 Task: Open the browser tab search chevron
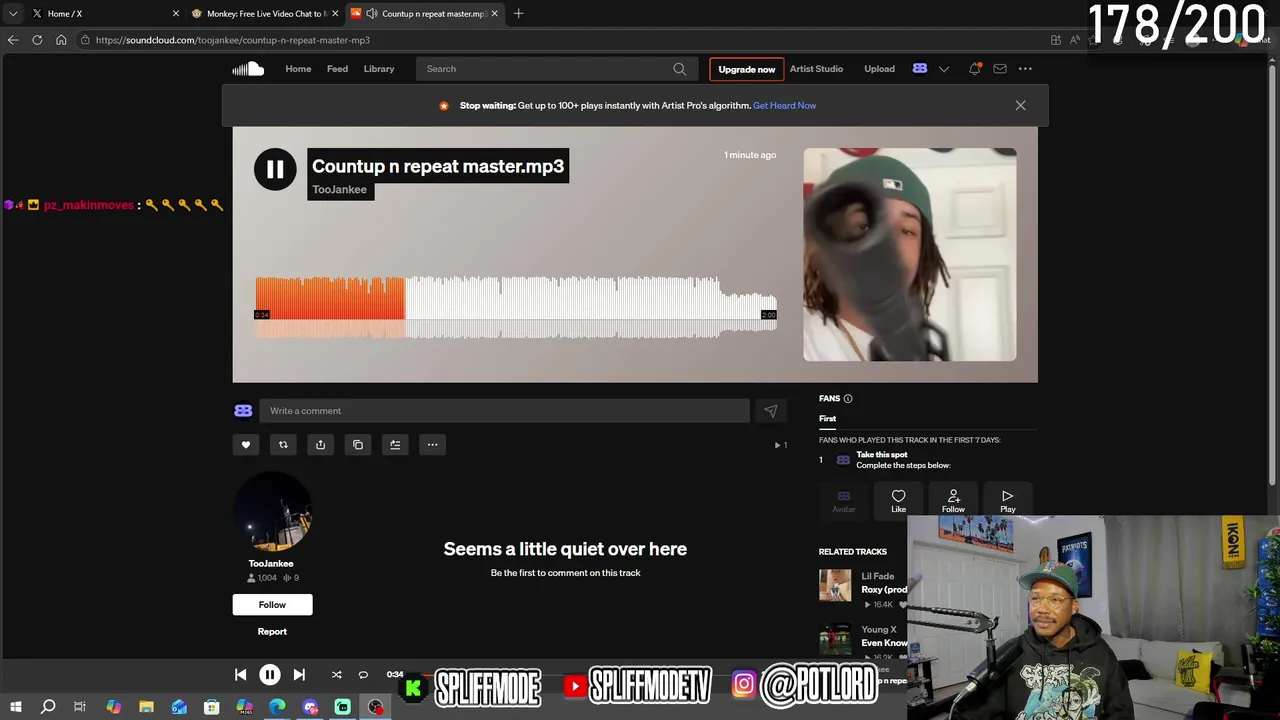(13, 14)
